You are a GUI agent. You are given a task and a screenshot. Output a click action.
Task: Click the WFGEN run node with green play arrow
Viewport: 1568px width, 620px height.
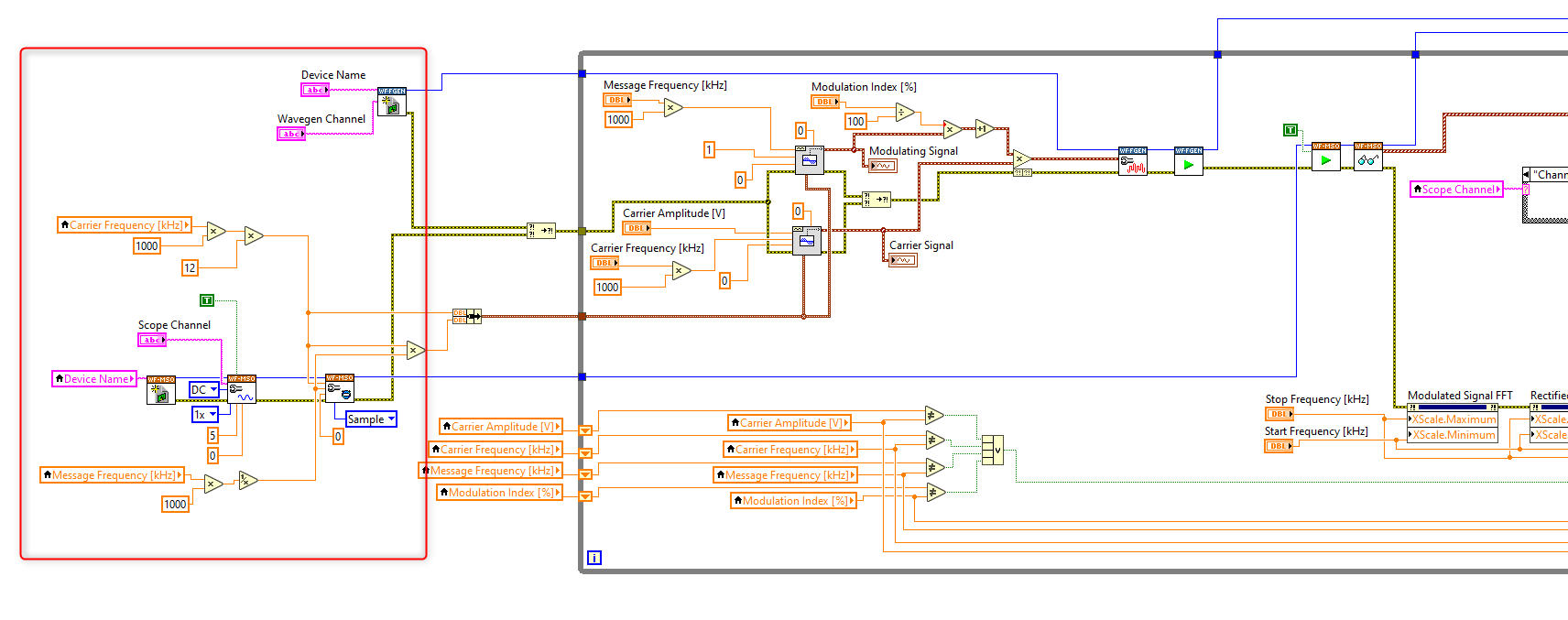pyautogui.click(x=1188, y=161)
